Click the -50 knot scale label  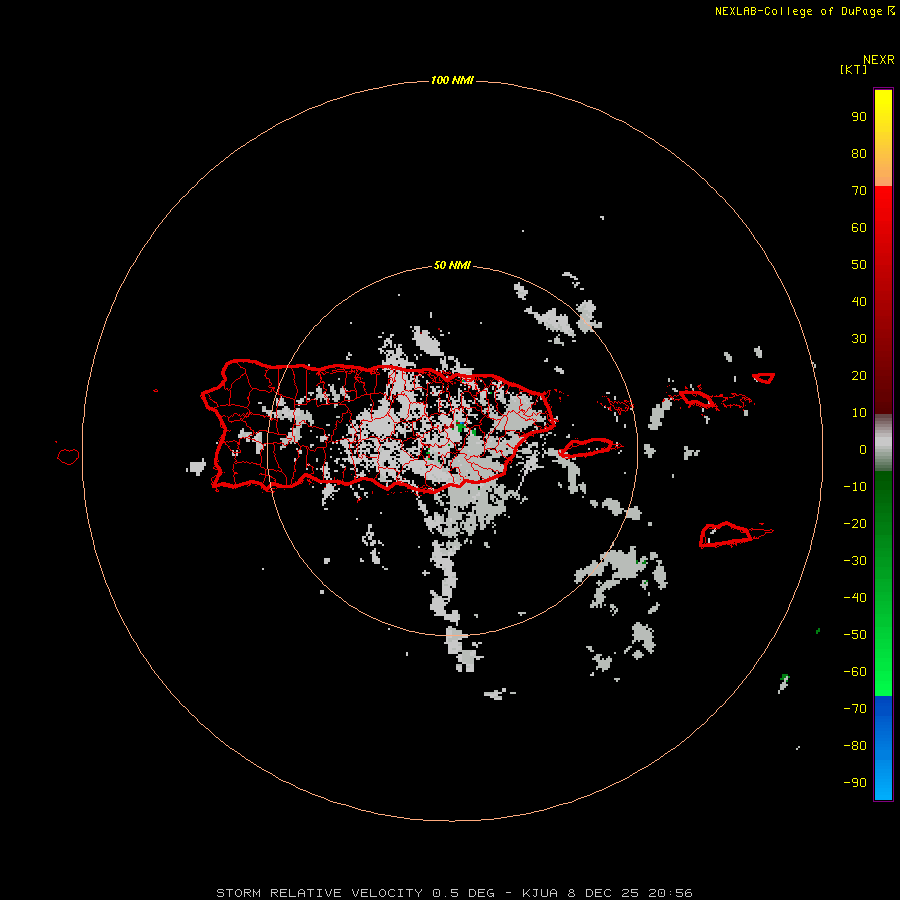click(x=855, y=635)
